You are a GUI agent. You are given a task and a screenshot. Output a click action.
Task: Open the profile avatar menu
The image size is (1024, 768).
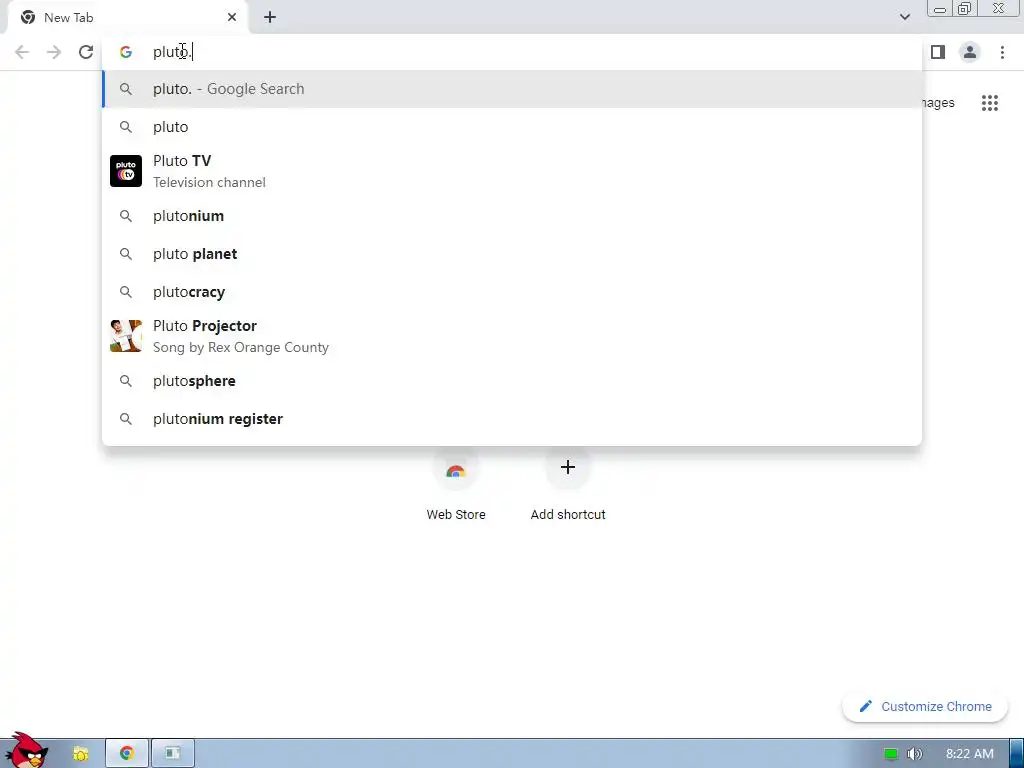970,52
